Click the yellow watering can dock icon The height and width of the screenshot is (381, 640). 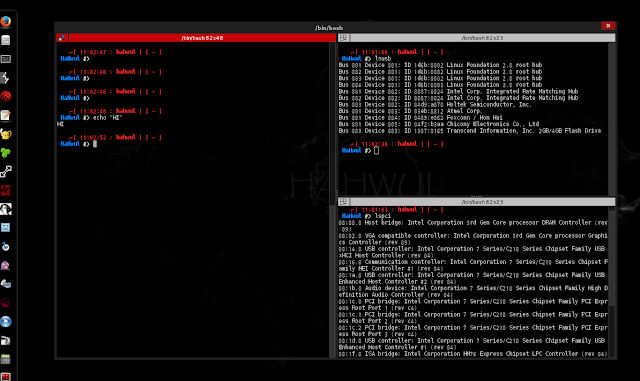pos(5,134)
